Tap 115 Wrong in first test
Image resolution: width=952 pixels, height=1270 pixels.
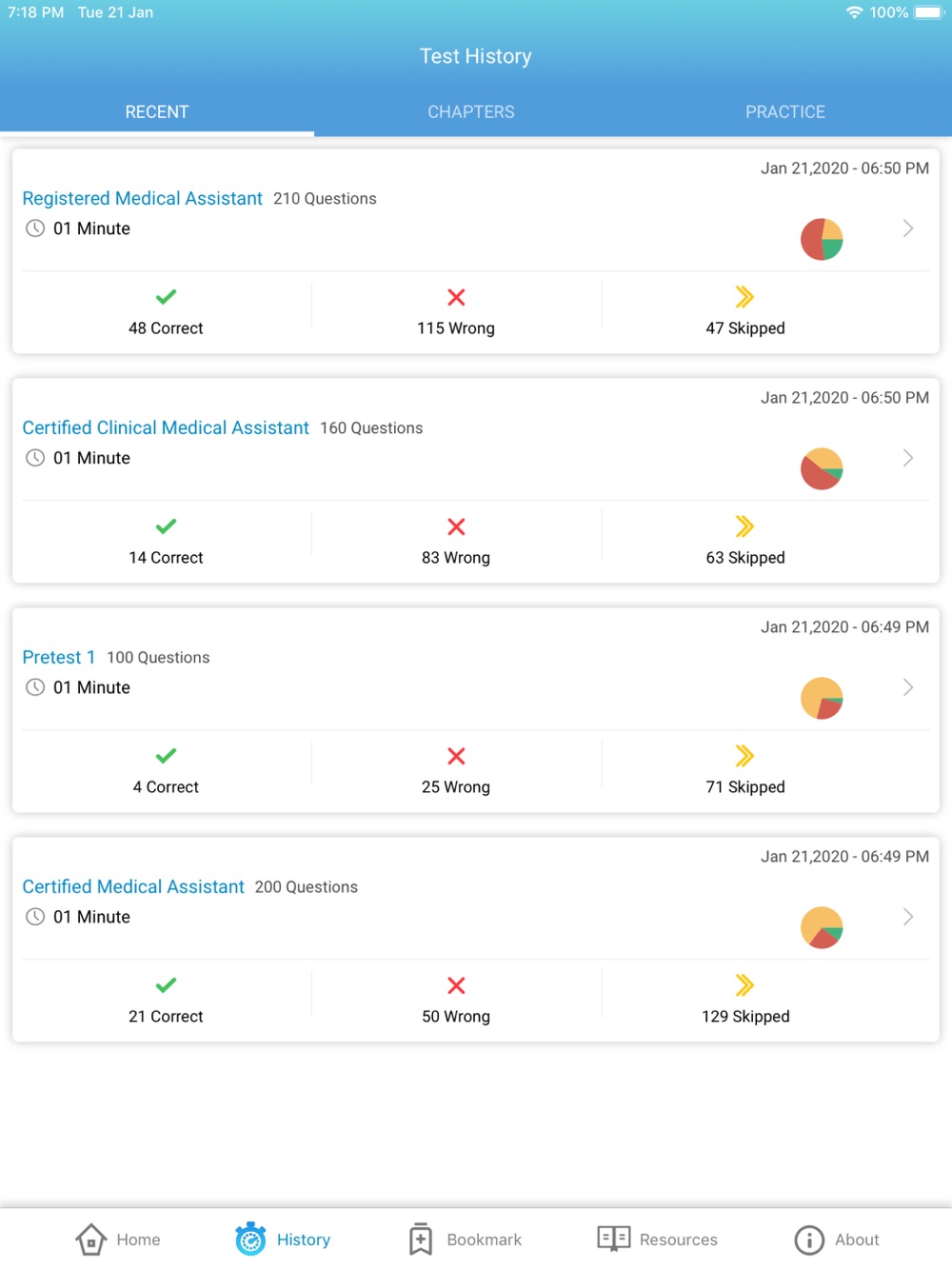456,327
